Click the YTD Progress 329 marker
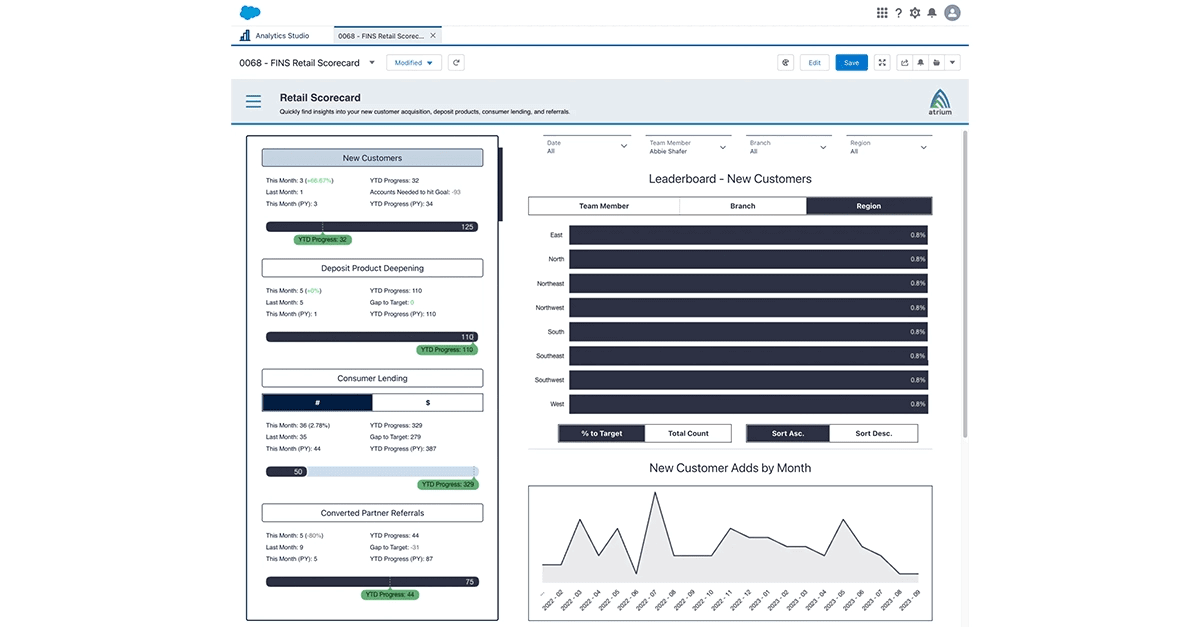 [x=447, y=484]
